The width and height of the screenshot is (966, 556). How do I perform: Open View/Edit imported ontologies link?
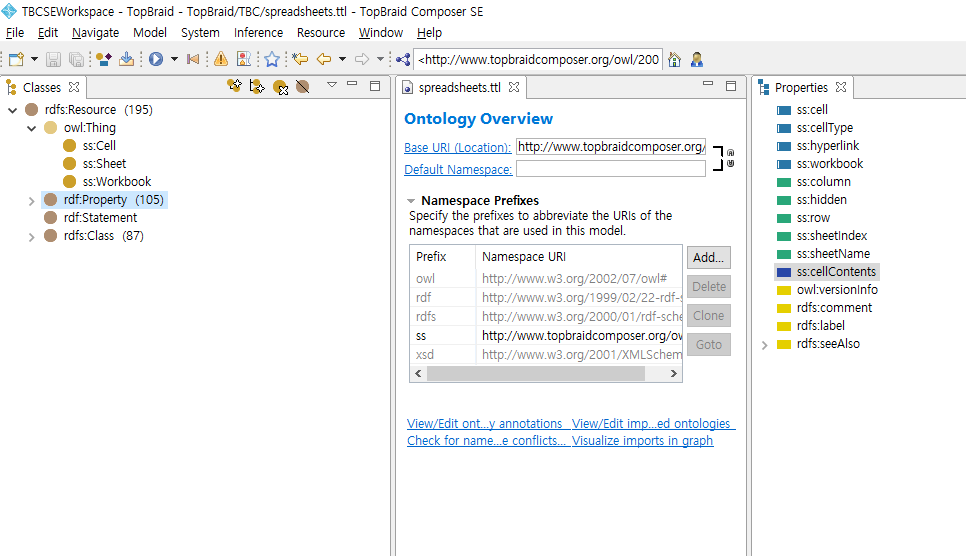(653, 423)
